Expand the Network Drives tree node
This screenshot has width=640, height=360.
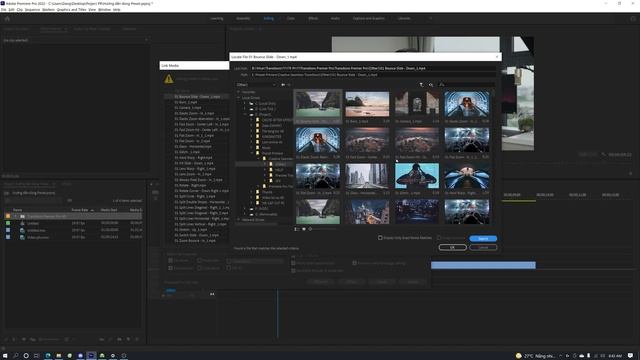point(239,220)
